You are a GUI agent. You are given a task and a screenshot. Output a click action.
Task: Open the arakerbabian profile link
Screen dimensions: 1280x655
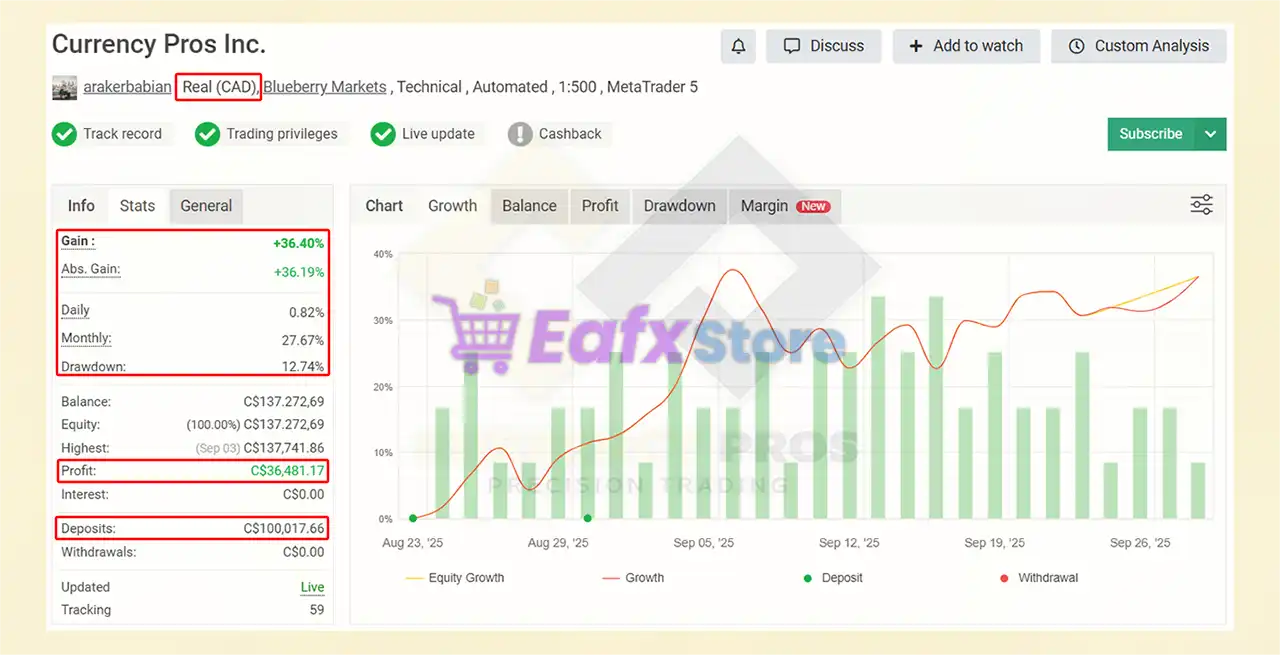click(x=127, y=87)
